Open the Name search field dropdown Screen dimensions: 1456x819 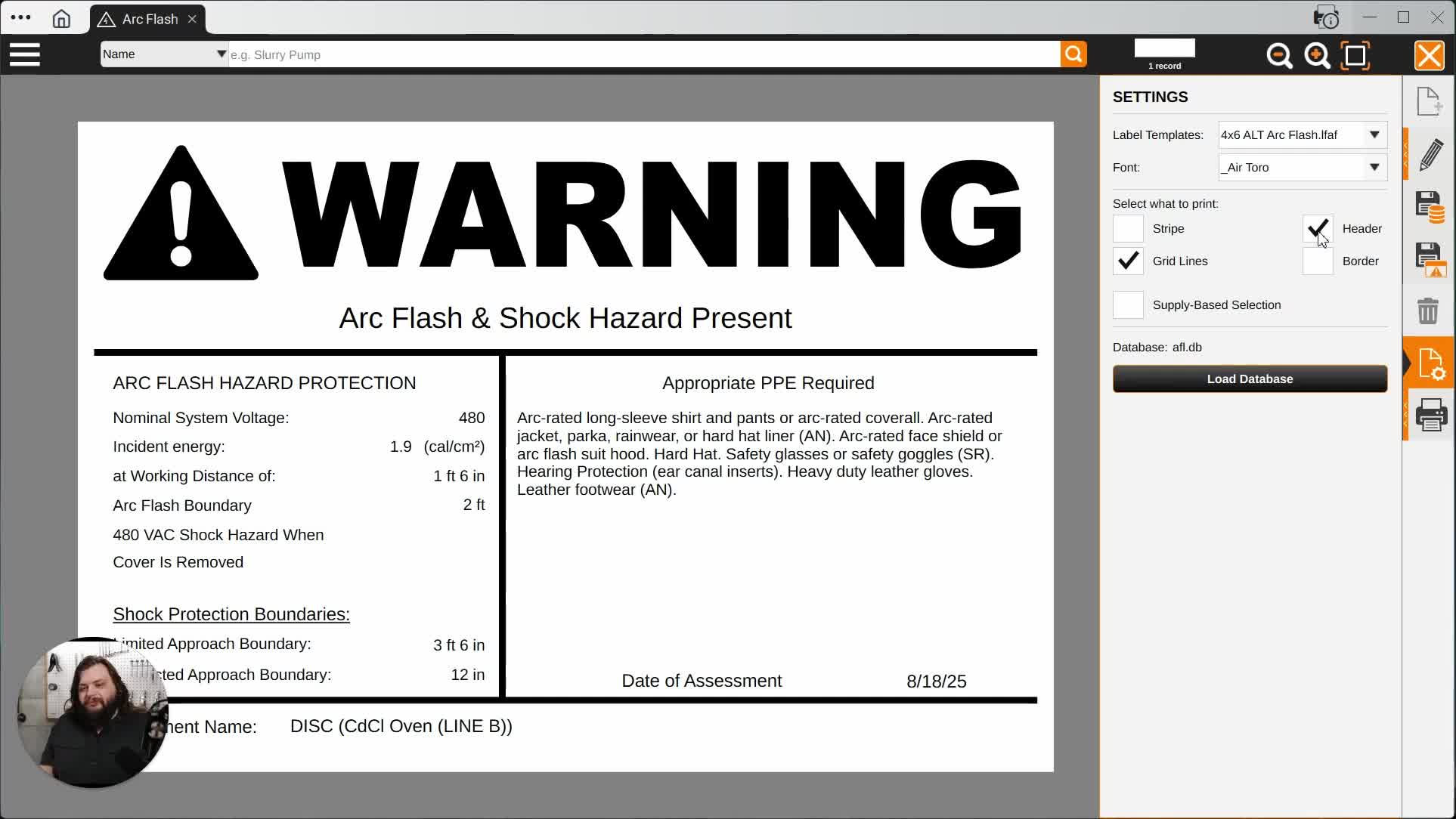(x=164, y=54)
